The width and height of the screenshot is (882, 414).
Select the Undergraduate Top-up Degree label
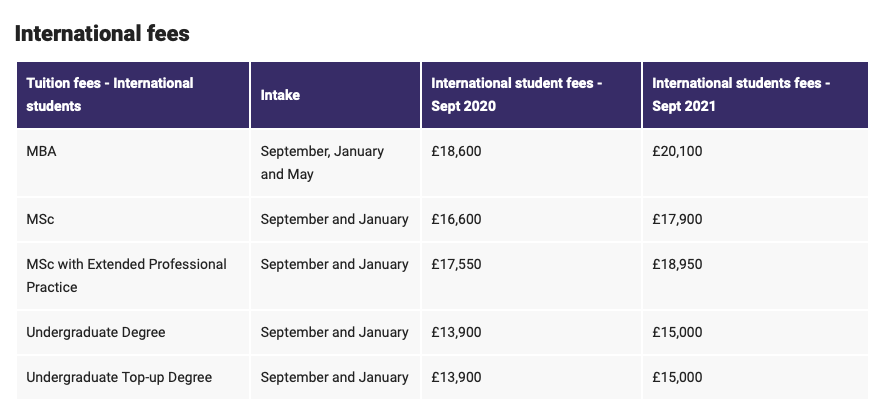[x=119, y=377]
